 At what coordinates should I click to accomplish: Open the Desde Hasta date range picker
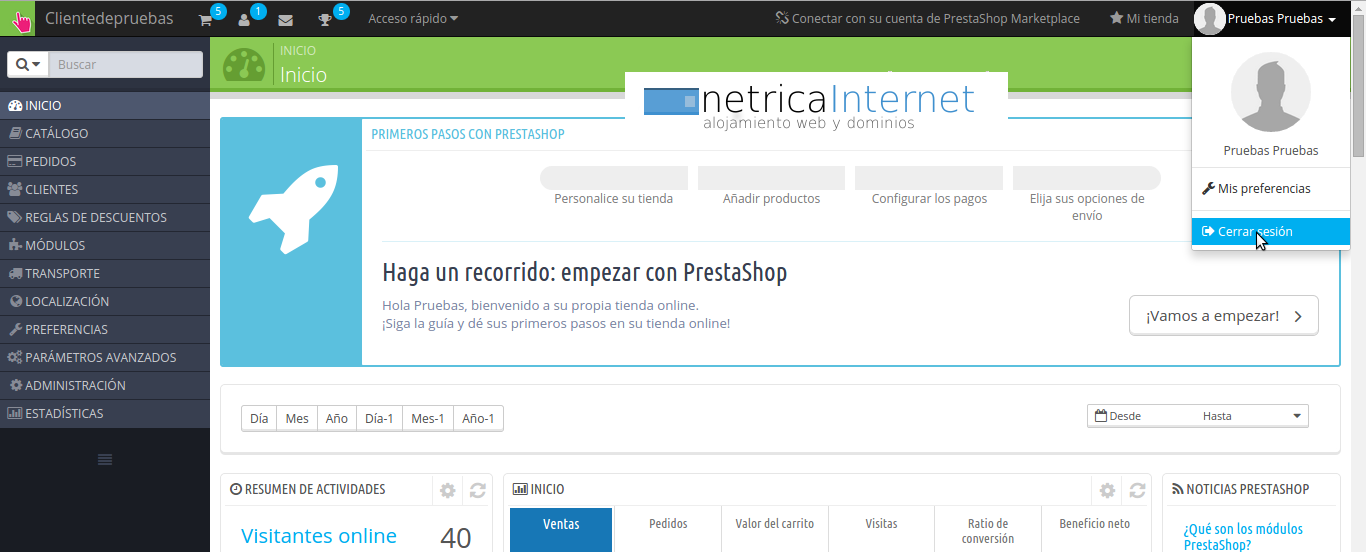[x=1197, y=416]
